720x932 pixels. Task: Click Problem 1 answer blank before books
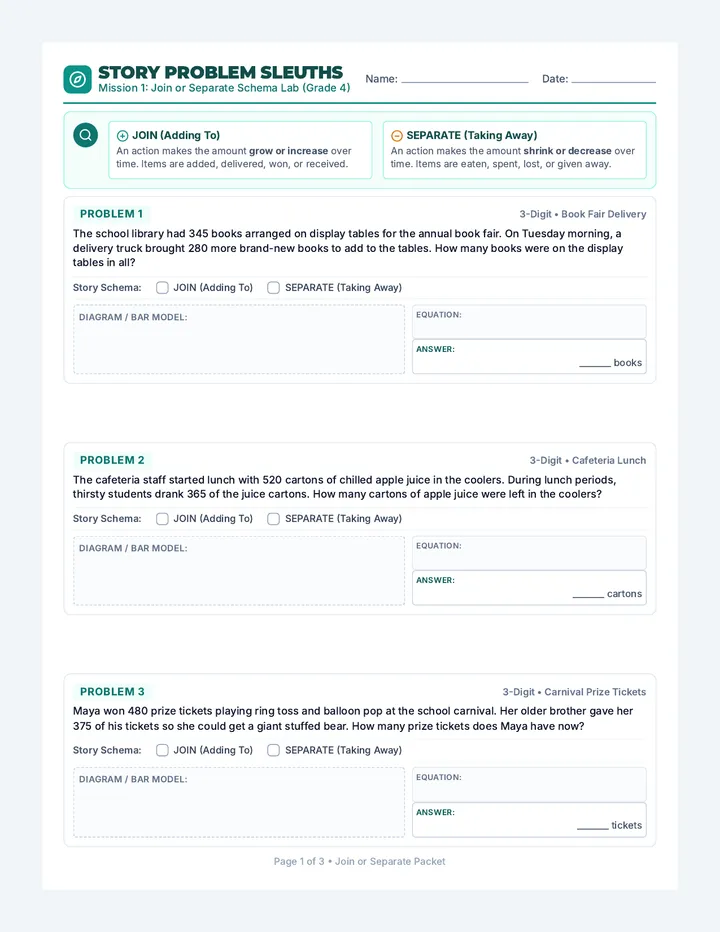point(595,363)
